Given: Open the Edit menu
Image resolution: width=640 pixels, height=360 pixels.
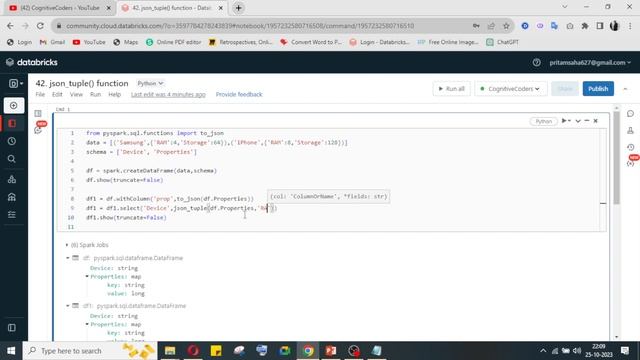Looking at the screenshot, I should [57, 94].
